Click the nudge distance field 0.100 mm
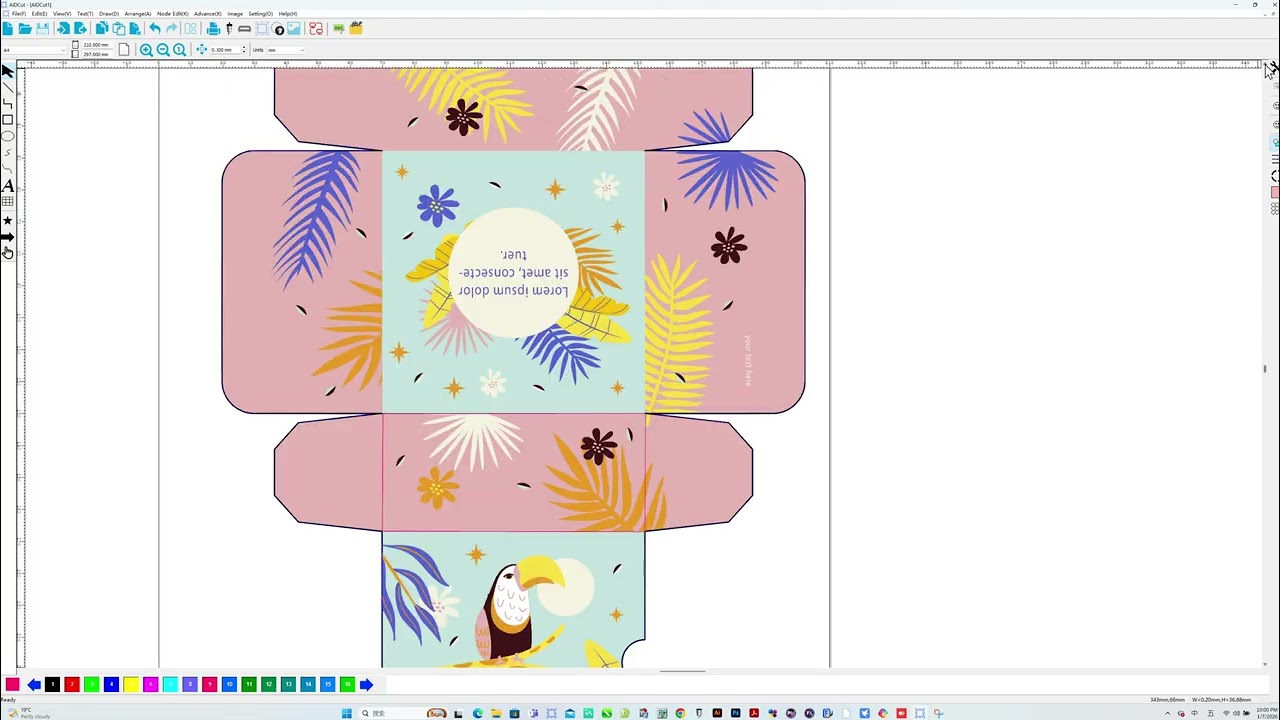1280x720 pixels. pos(225,49)
